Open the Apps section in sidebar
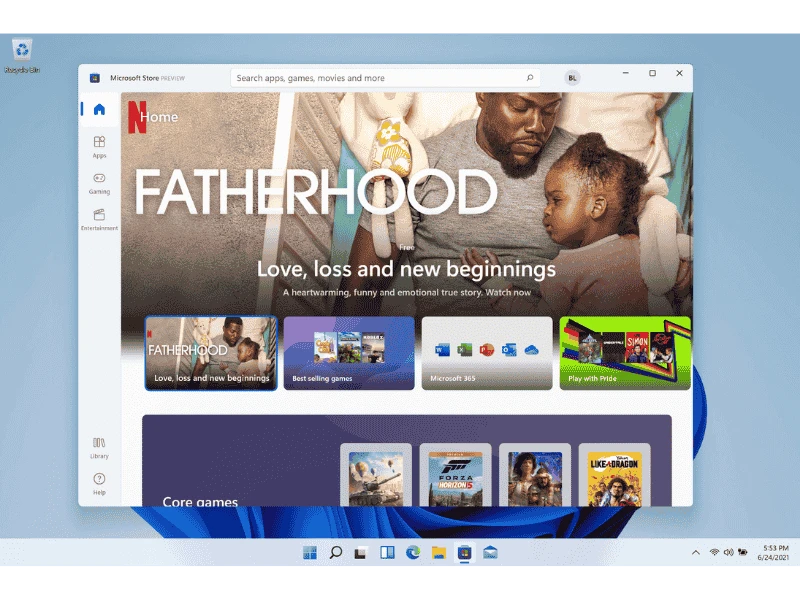 [99, 147]
